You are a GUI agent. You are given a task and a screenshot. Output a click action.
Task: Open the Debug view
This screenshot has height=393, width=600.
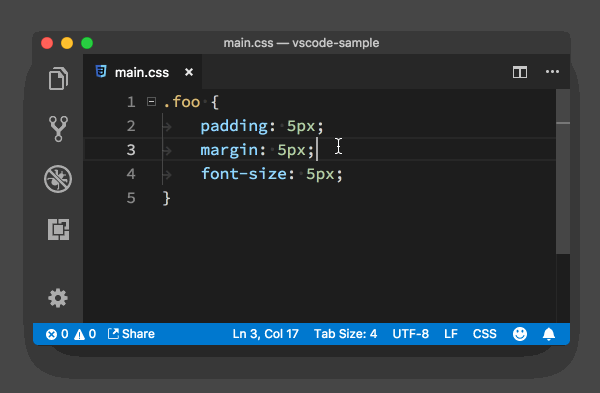(58, 179)
